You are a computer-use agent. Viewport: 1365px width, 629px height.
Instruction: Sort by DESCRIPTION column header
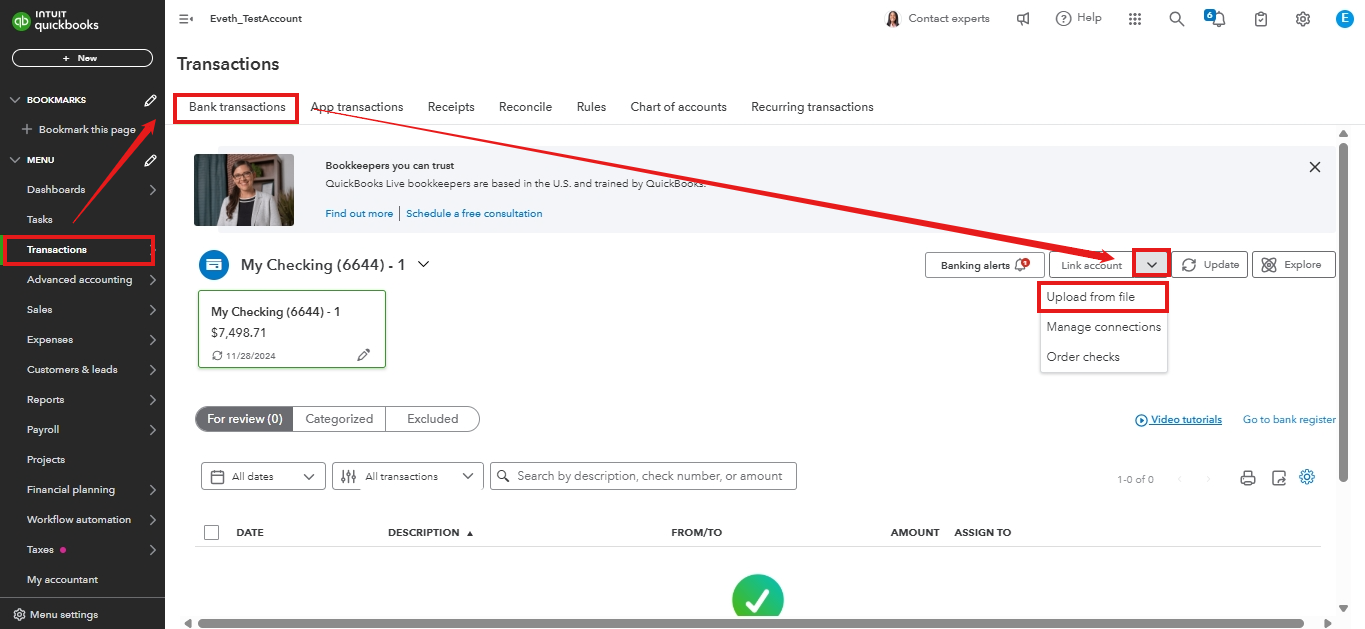[x=430, y=533]
